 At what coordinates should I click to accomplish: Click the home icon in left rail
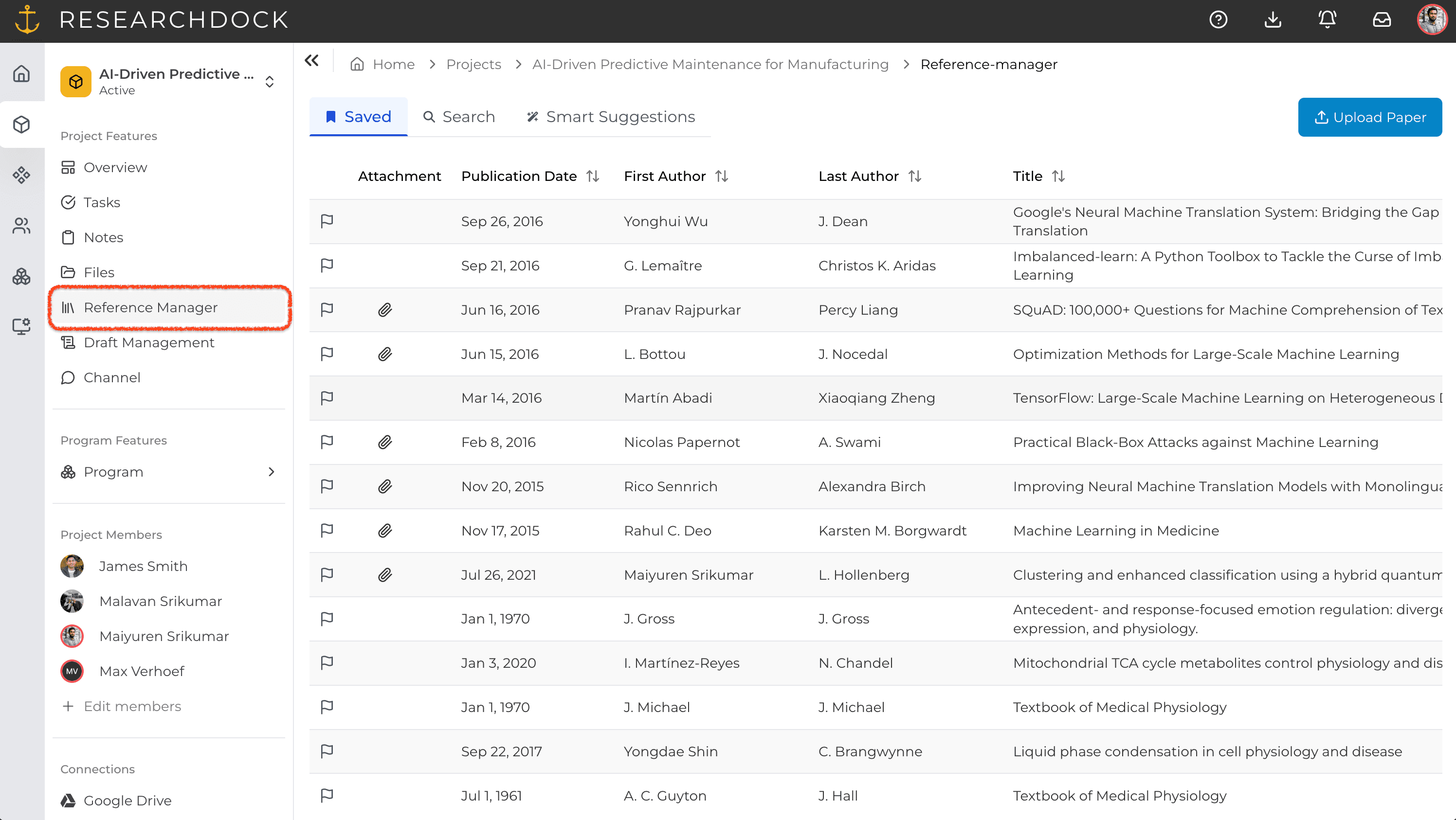pos(21,74)
